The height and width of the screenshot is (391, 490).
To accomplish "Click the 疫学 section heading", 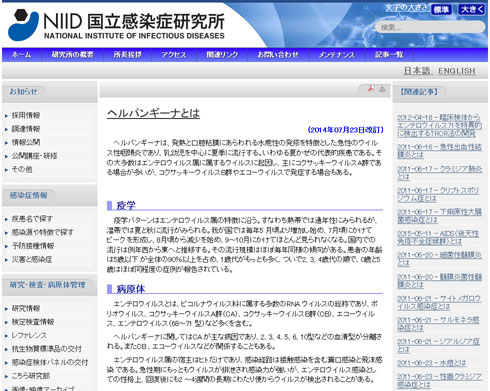I will pos(126,205).
